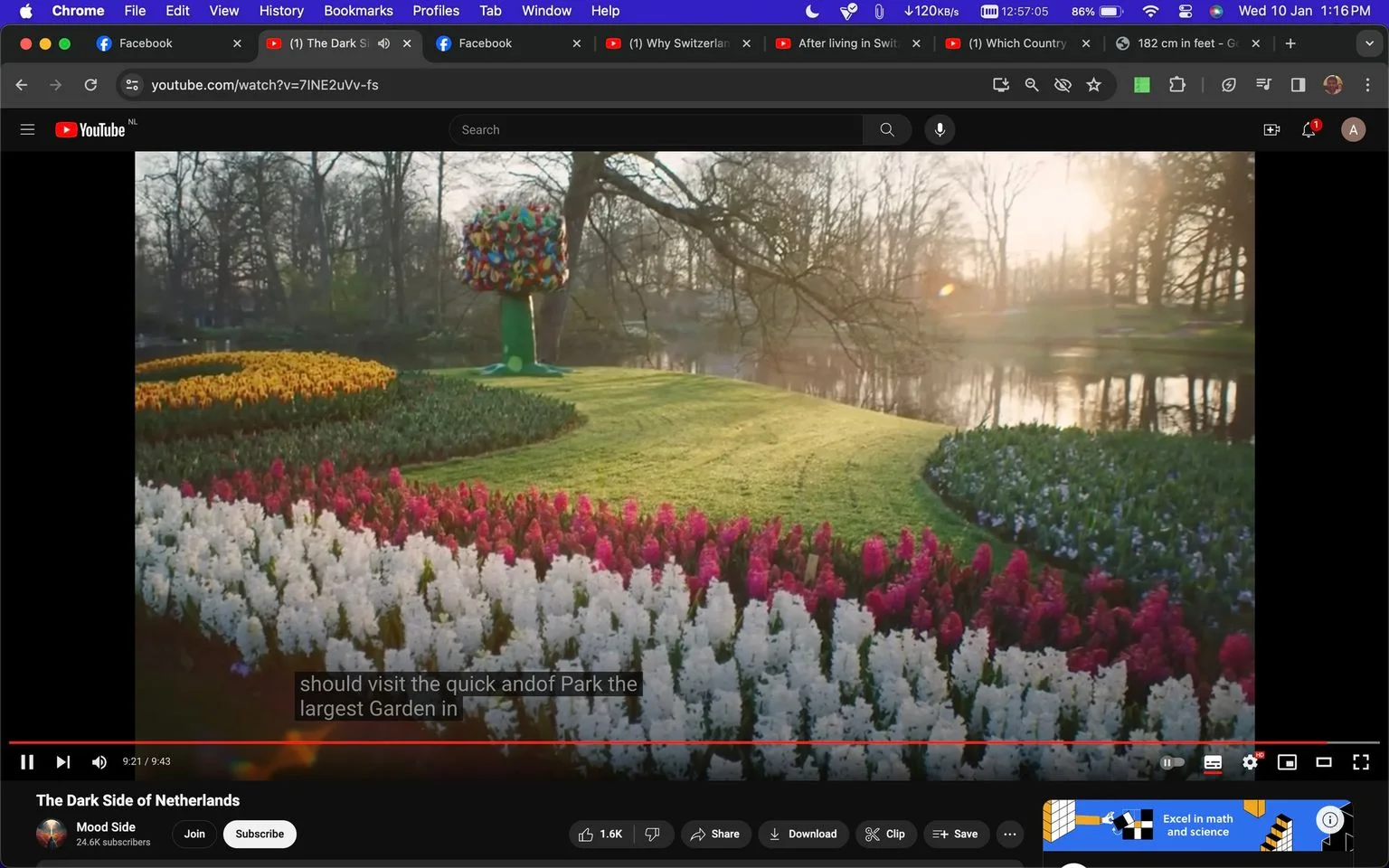Image resolution: width=1389 pixels, height=868 pixels.
Task: Open History menu in menu bar
Action: (x=281, y=11)
